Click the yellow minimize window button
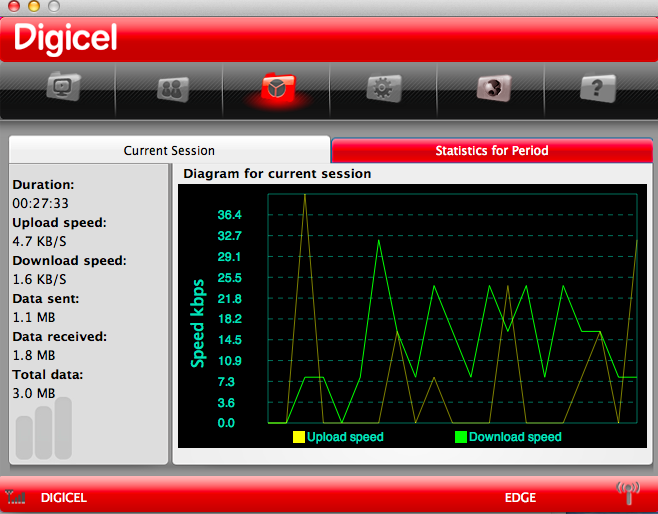This screenshot has height=514, width=658. coord(34,6)
